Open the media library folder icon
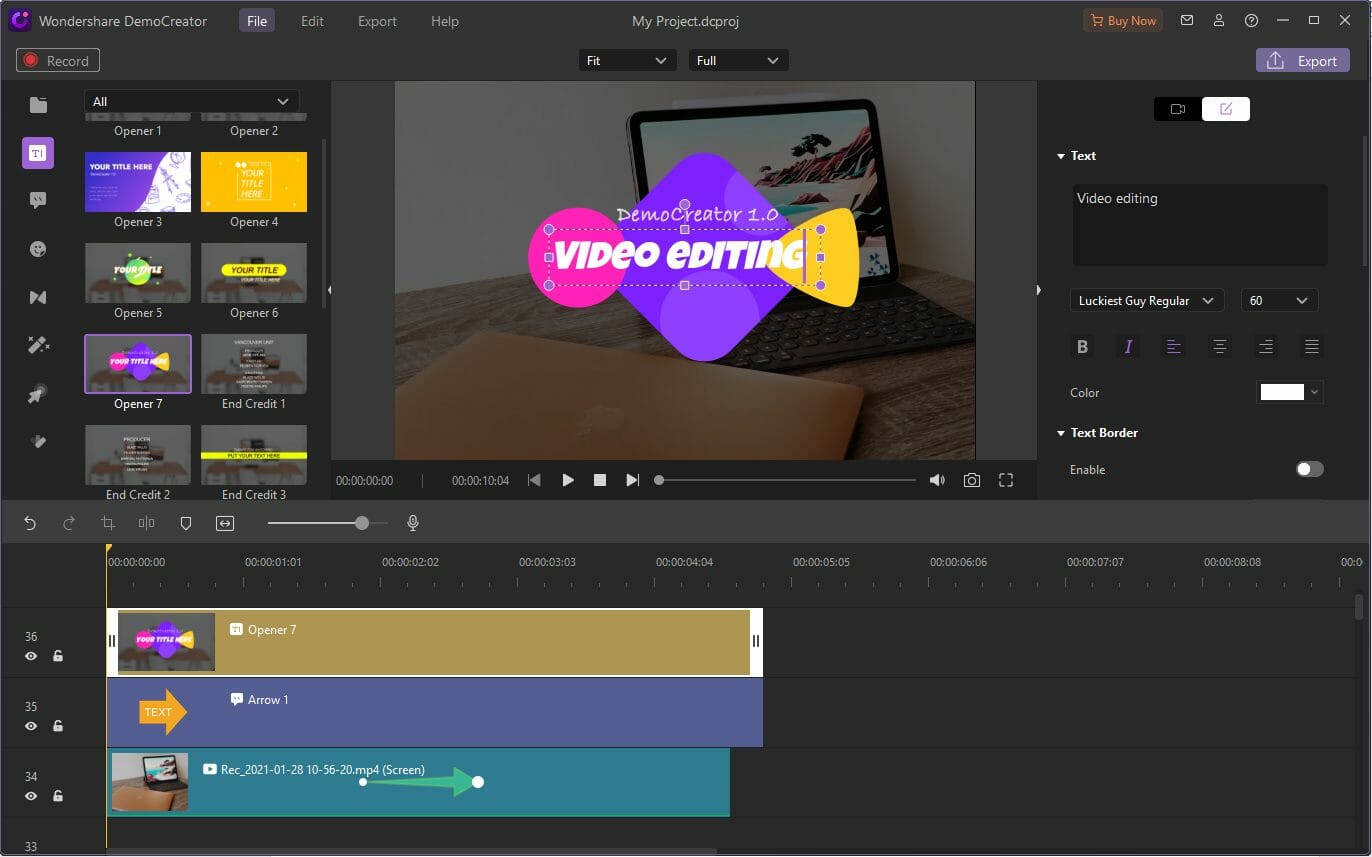The height and width of the screenshot is (857, 1372). tap(38, 105)
